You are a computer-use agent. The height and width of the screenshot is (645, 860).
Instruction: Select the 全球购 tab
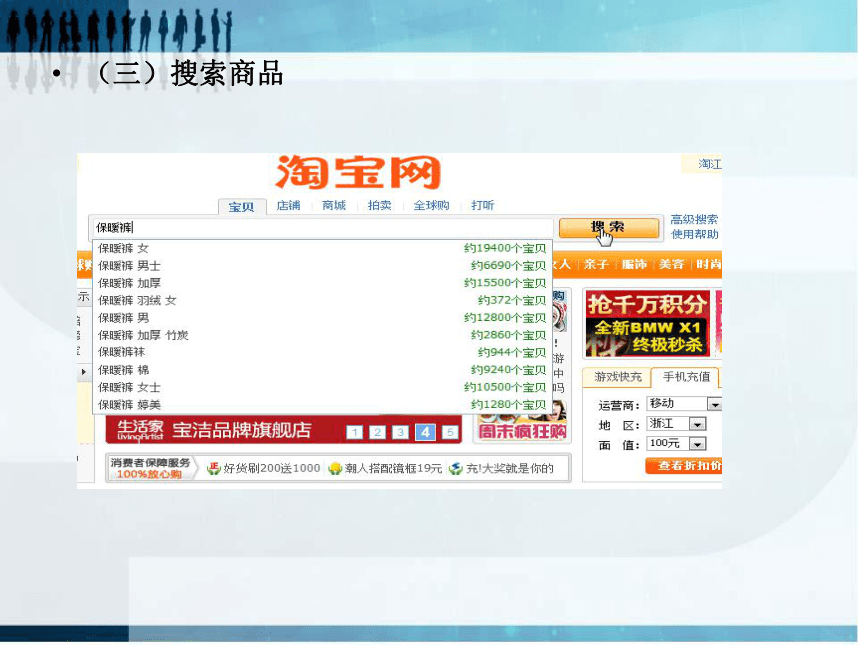coord(432,206)
